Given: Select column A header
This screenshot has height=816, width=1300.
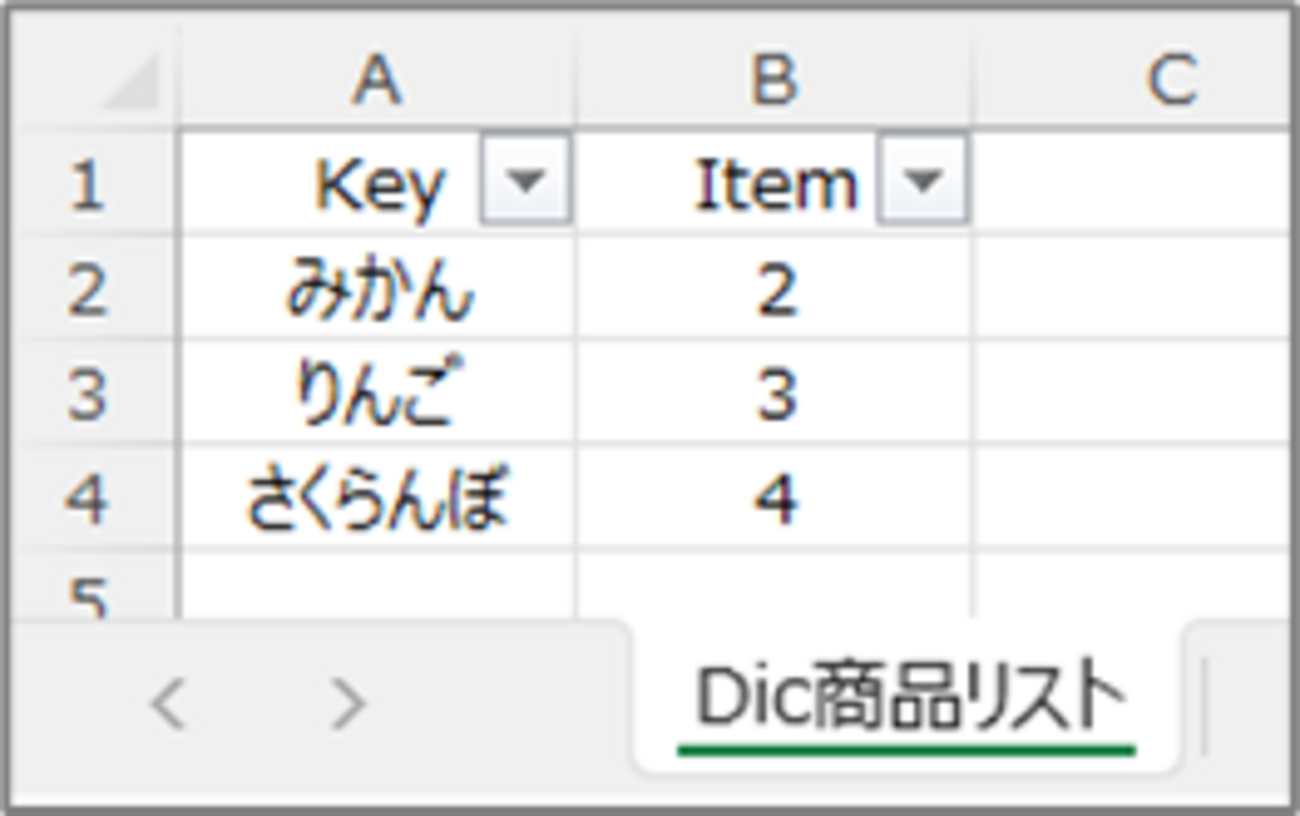Looking at the screenshot, I should coord(377,80).
